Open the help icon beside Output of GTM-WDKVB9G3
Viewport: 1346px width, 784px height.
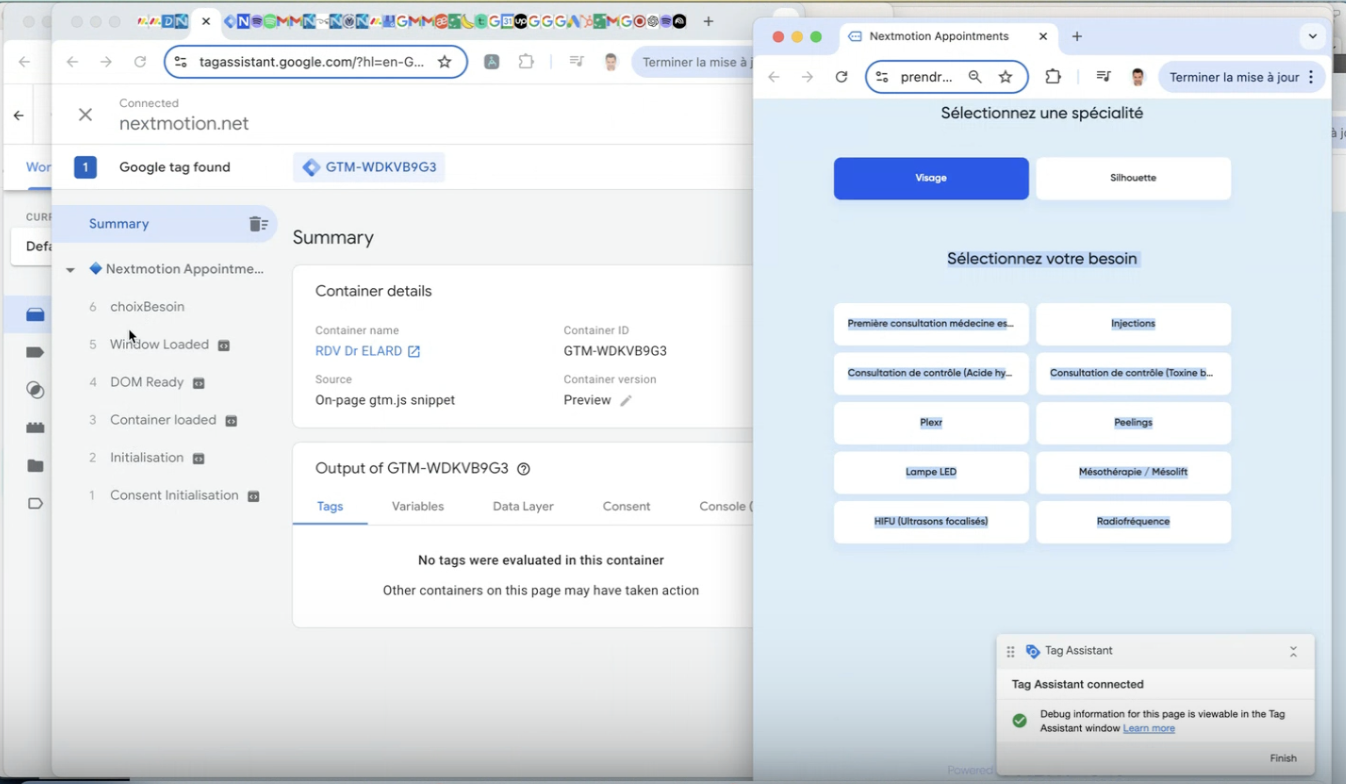coord(523,469)
